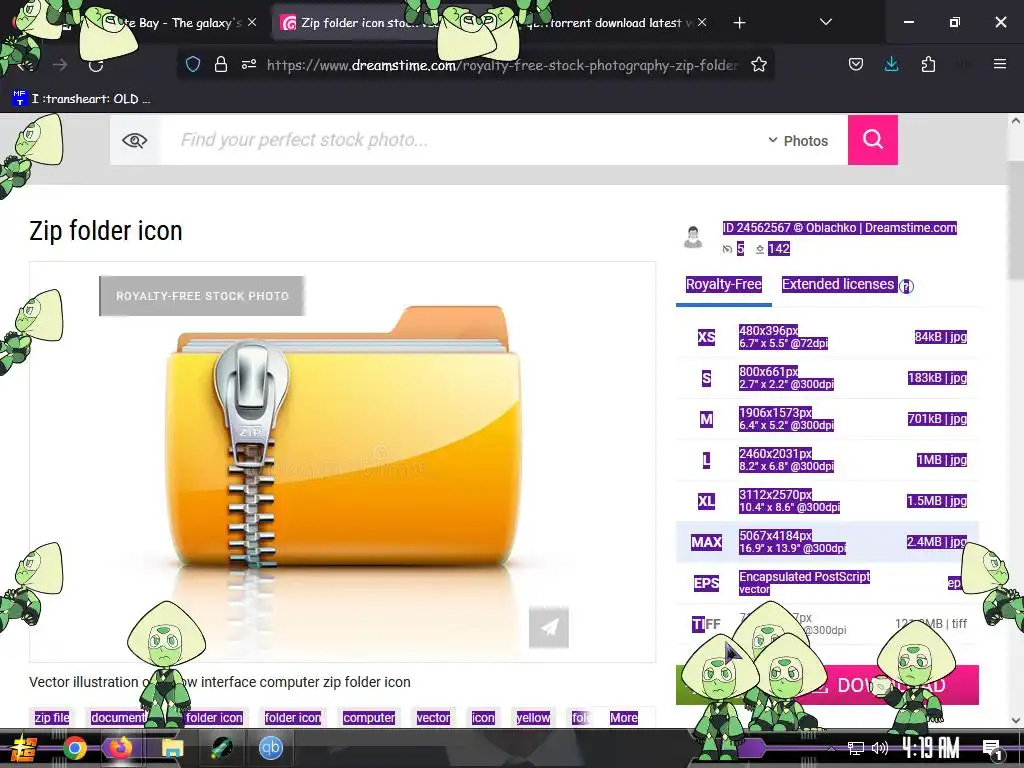Click the tracking protection shield icon
The height and width of the screenshot is (768, 1024).
193,65
